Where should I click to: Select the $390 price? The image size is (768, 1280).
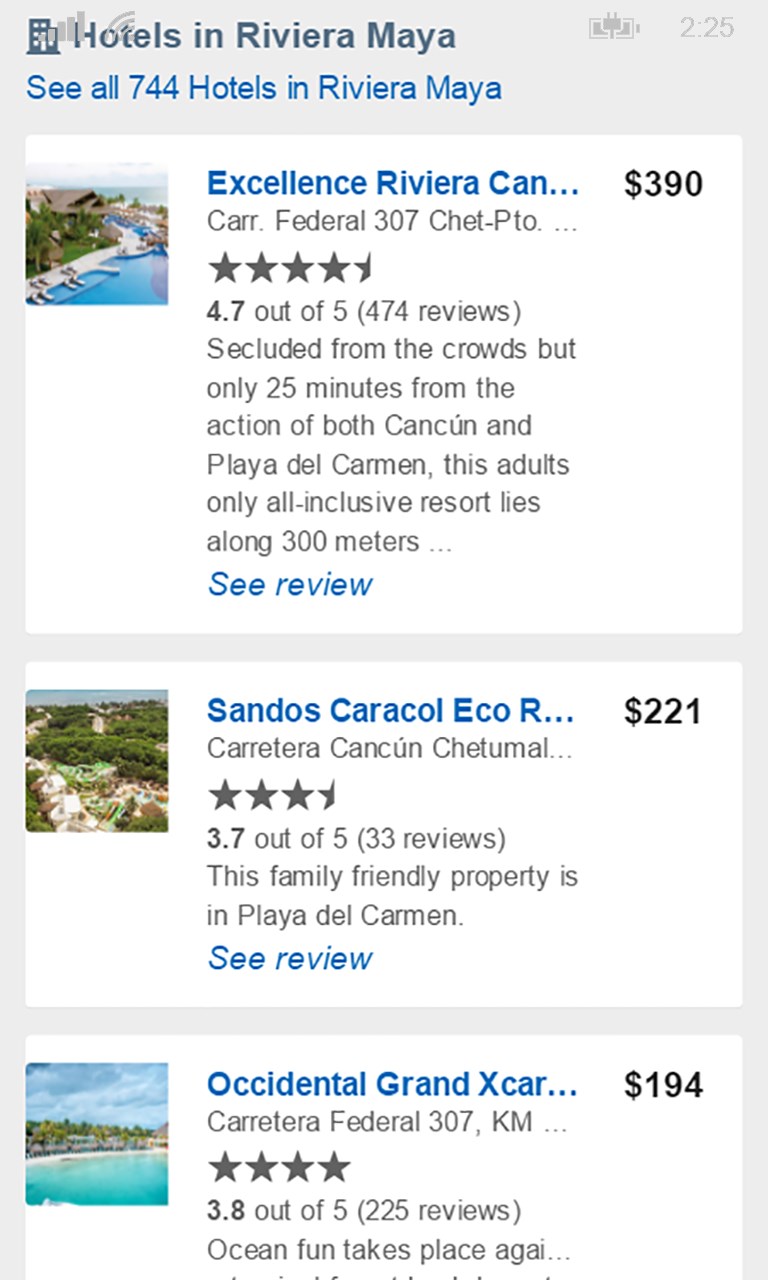coord(663,184)
